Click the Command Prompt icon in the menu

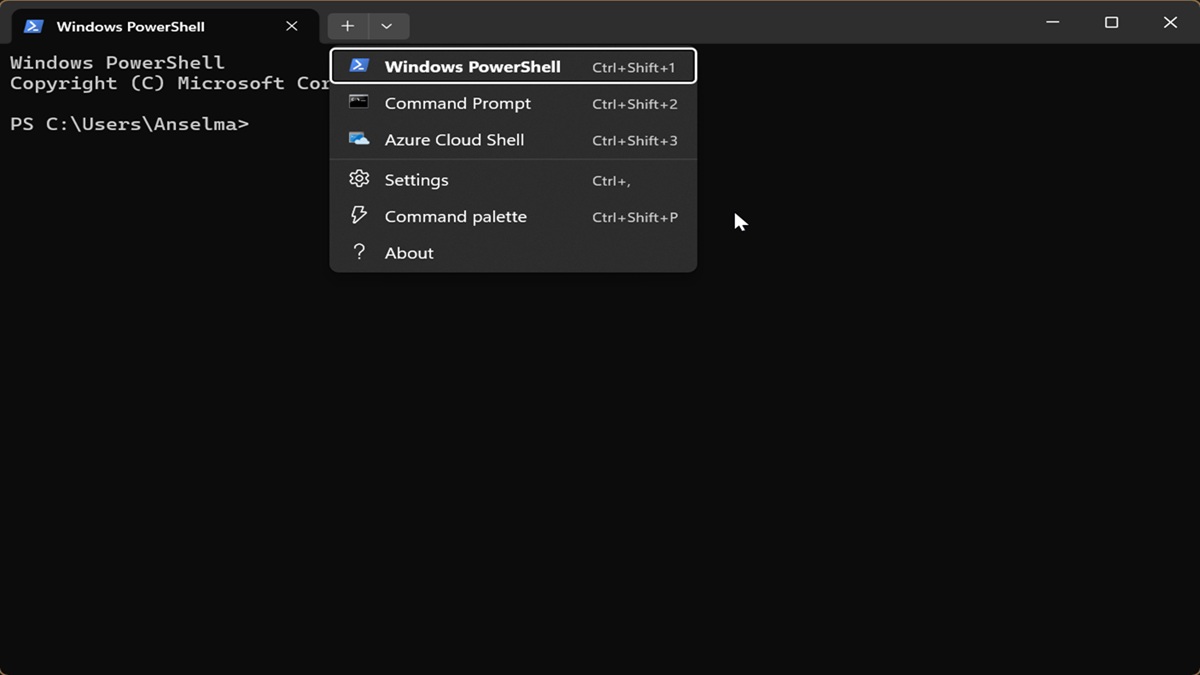click(359, 102)
